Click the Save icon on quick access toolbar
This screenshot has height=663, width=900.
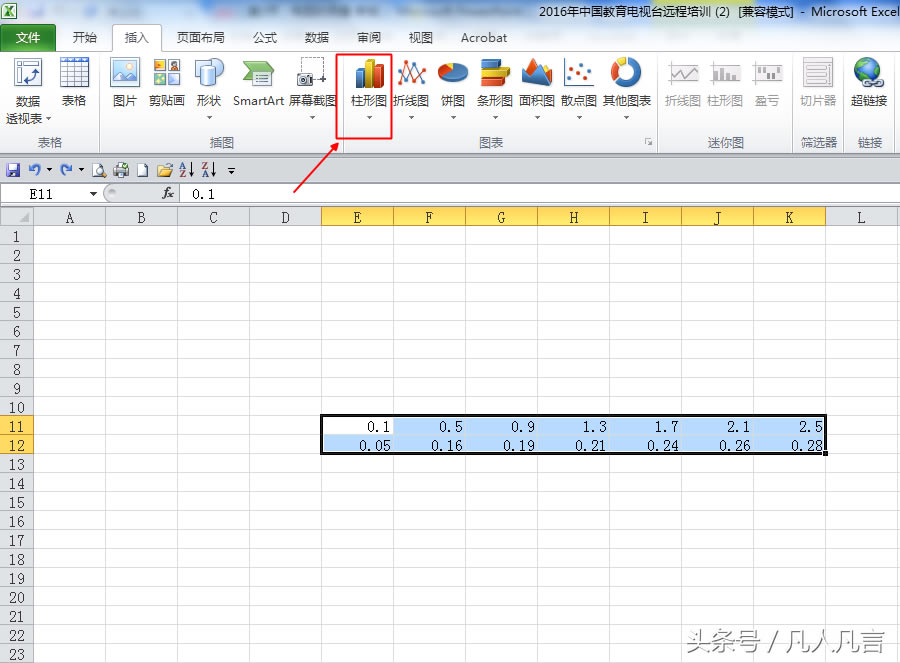12,170
